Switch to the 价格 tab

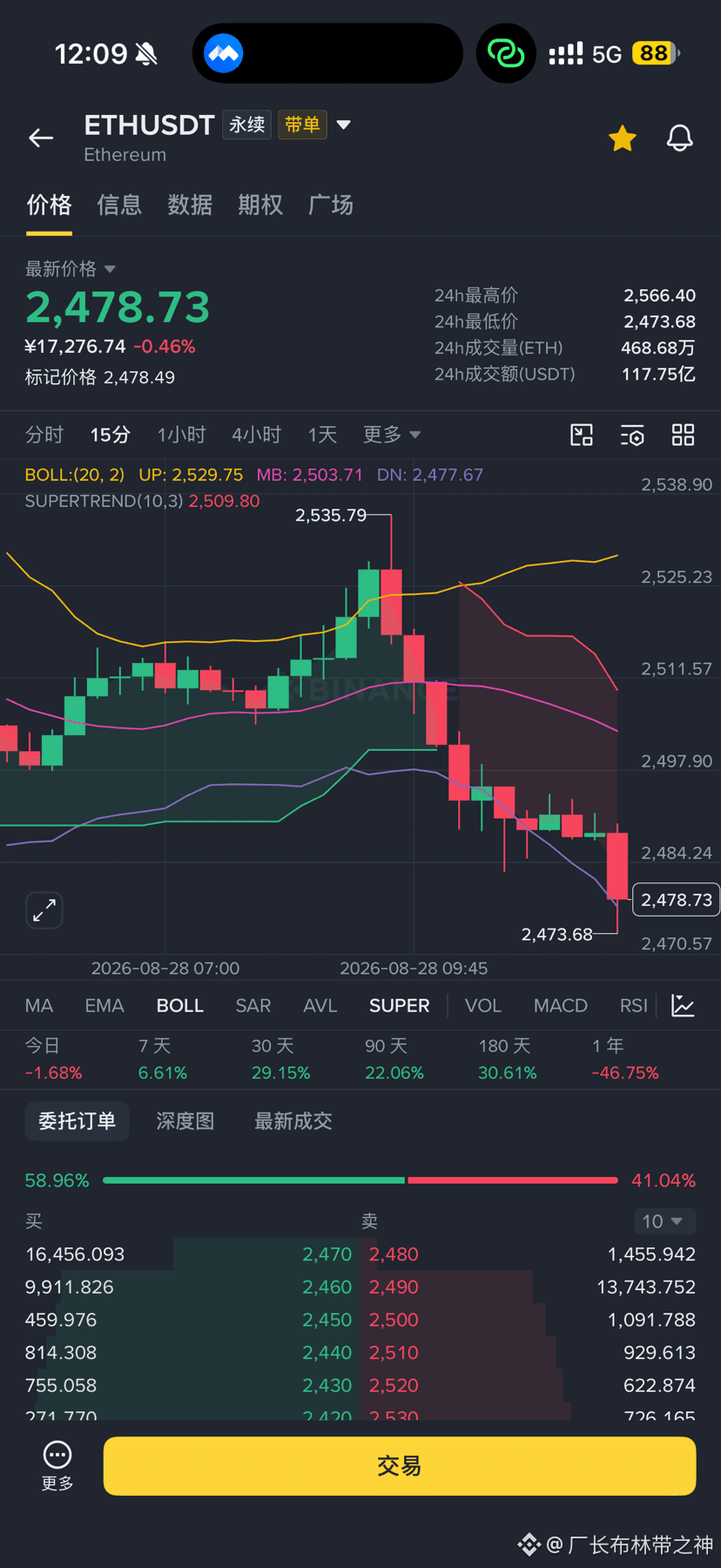click(49, 205)
